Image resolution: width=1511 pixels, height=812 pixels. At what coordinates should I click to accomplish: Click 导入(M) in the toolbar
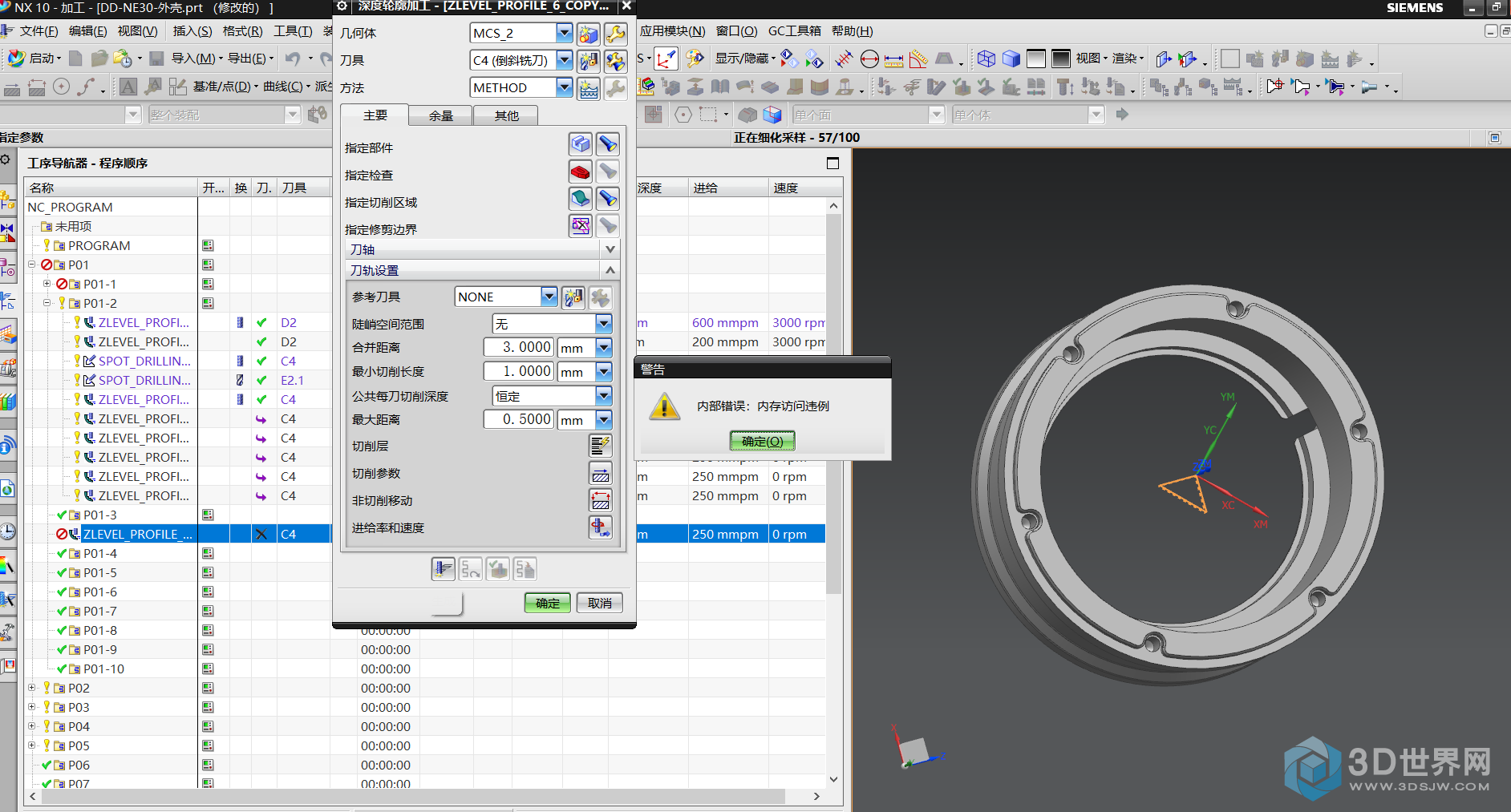click(197, 59)
